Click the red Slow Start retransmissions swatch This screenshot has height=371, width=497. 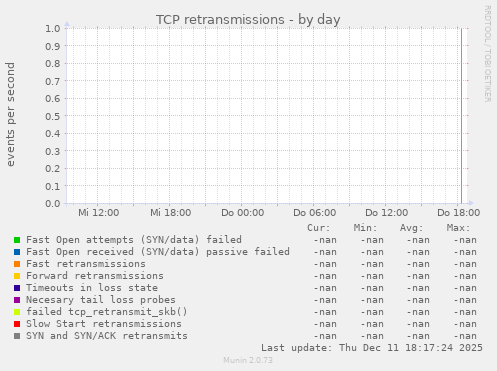(x=17, y=324)
